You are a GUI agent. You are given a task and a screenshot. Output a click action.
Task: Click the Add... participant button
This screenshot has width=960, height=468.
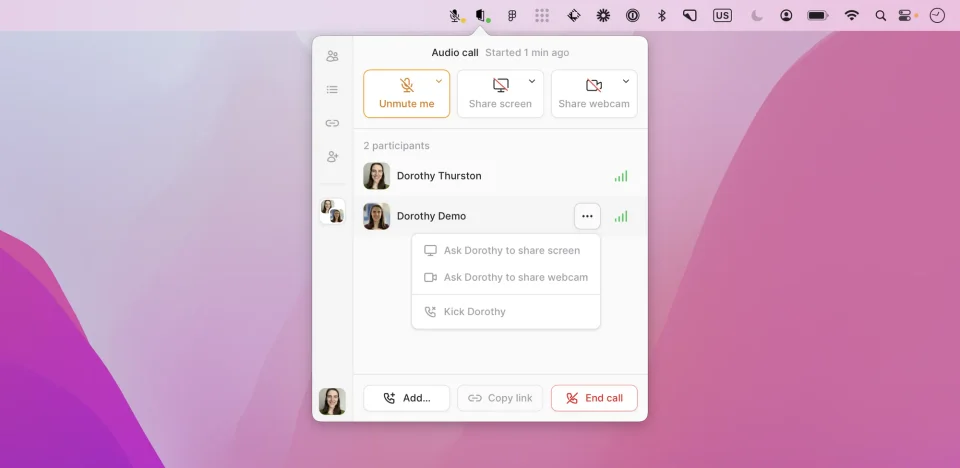coord(407,398)
